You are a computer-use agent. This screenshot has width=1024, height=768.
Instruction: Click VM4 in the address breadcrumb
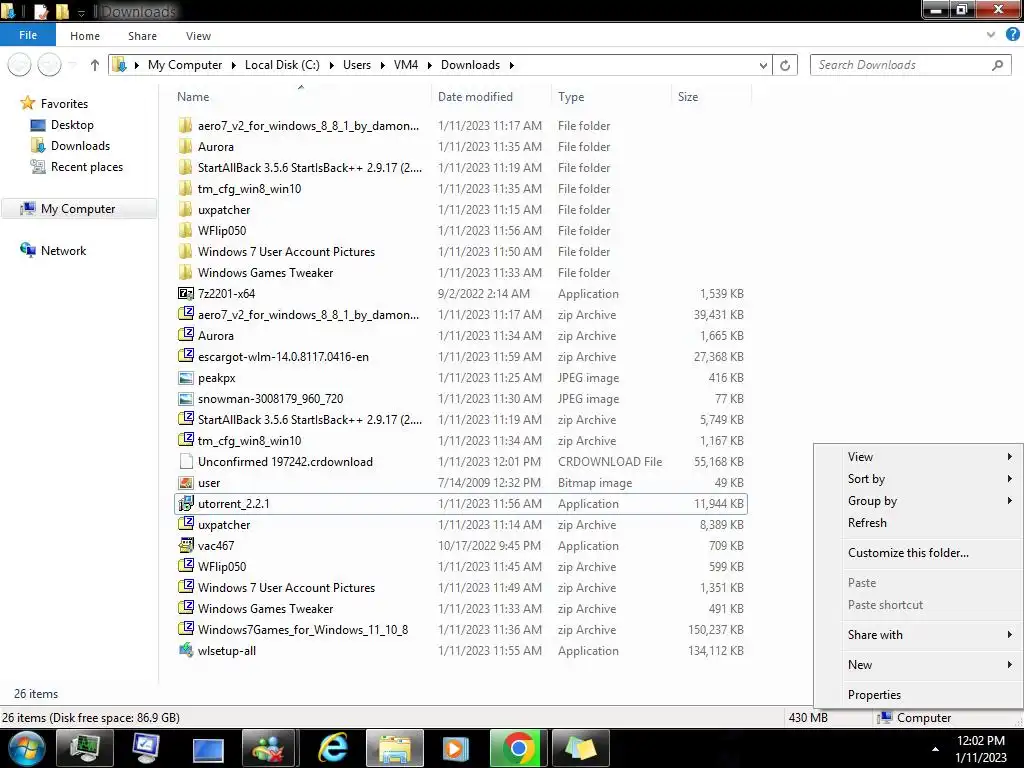point(406,65)
